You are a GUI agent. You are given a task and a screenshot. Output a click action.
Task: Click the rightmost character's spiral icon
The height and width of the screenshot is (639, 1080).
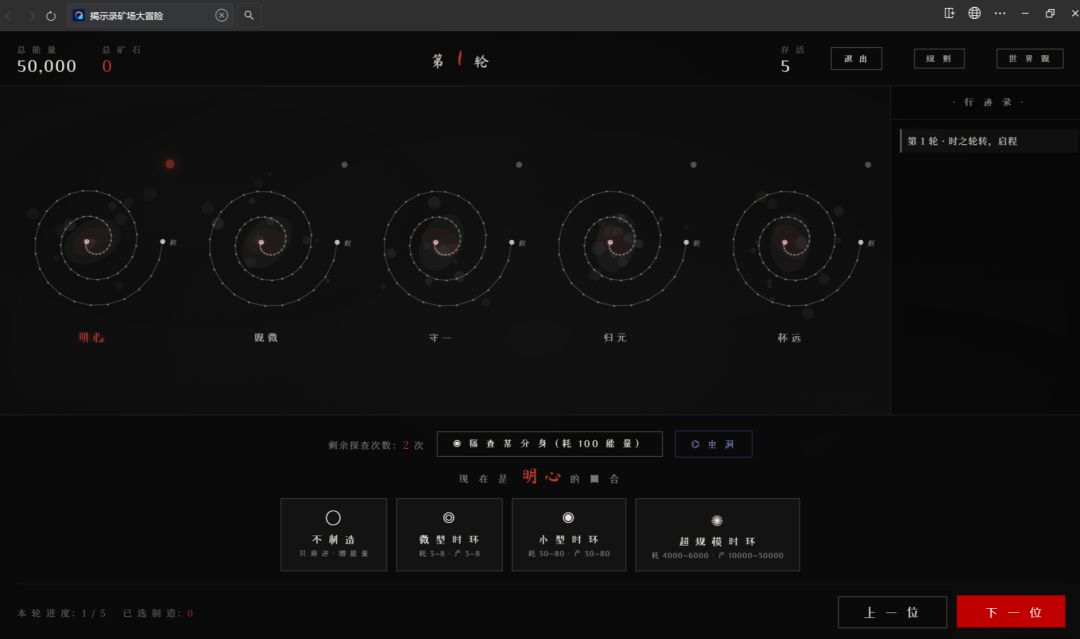(796, 248)
